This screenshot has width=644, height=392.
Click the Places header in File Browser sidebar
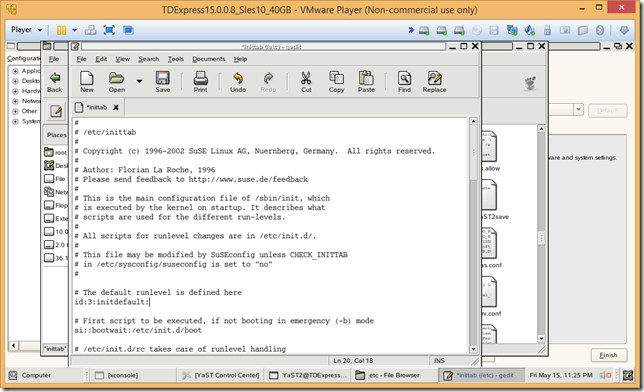(56, 135)
